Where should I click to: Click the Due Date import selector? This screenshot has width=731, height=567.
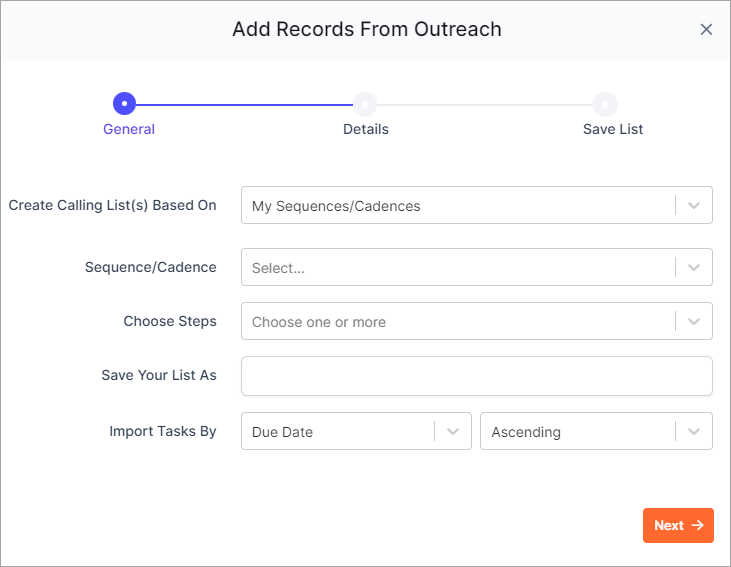point(356,431)
